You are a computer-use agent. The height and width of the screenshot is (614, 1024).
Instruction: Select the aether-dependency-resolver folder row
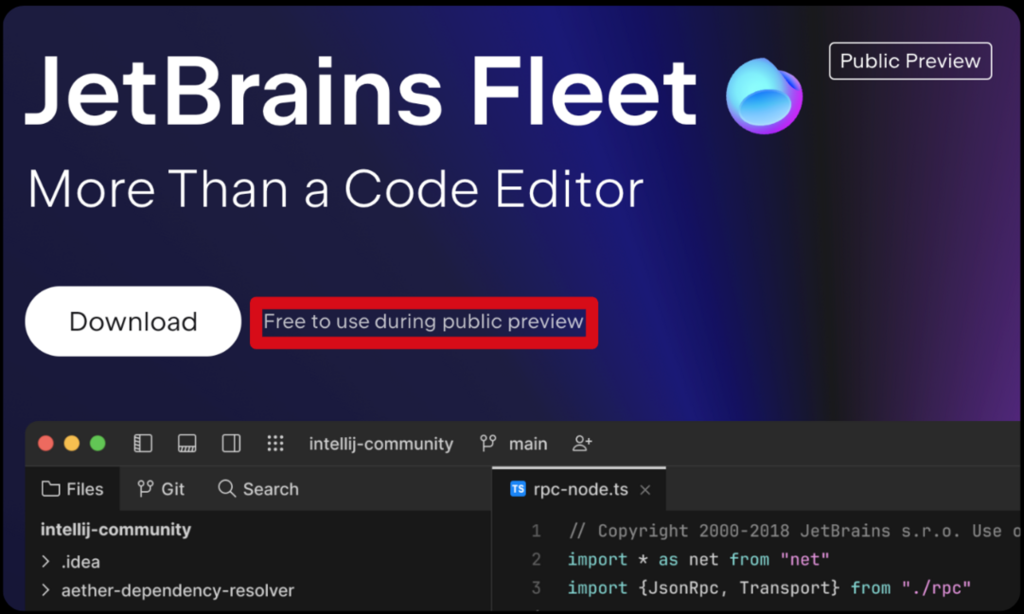tap(258, 590)
